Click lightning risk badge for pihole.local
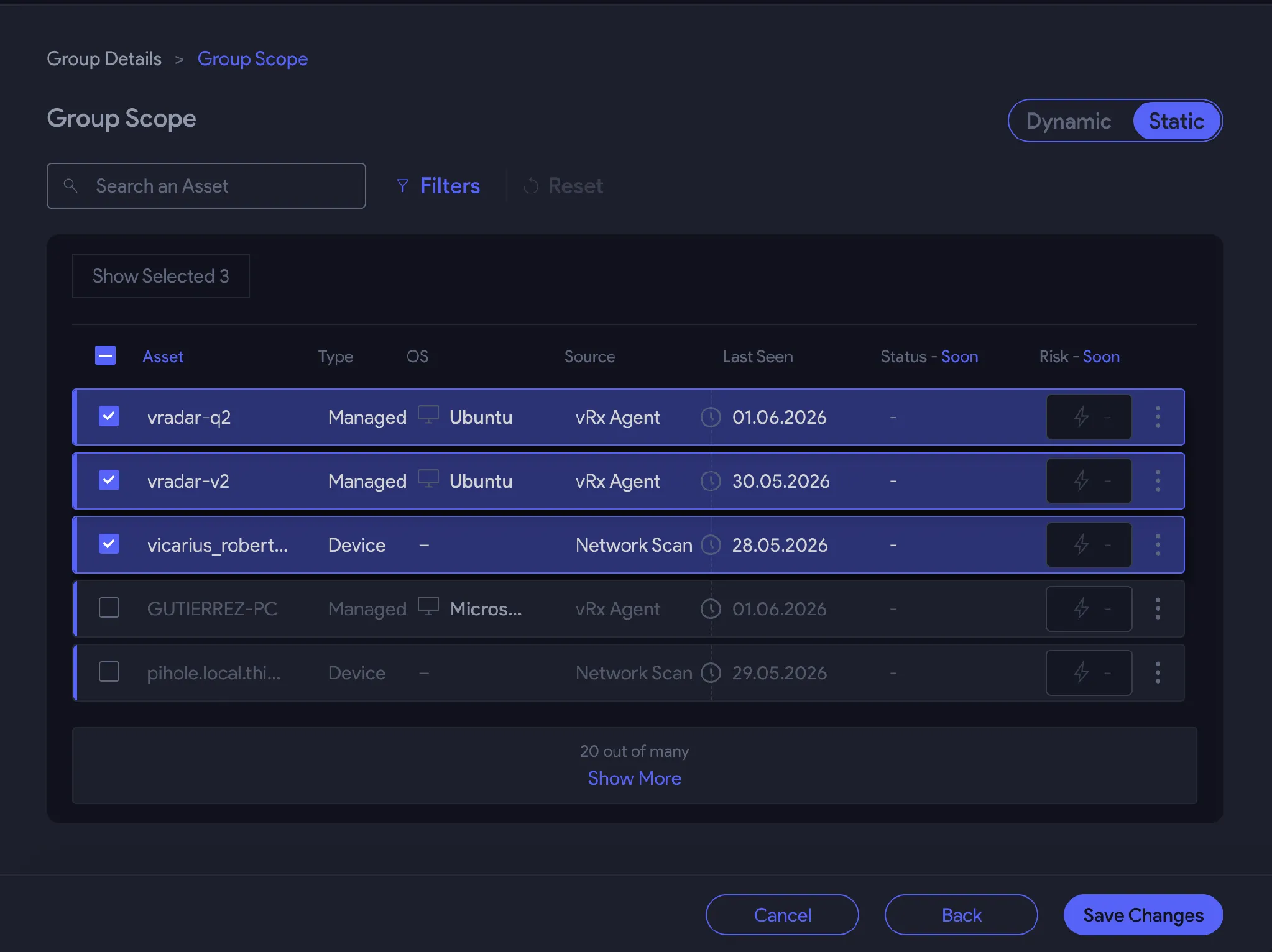The image size is (1272, 952). (x=1089, y=673)
